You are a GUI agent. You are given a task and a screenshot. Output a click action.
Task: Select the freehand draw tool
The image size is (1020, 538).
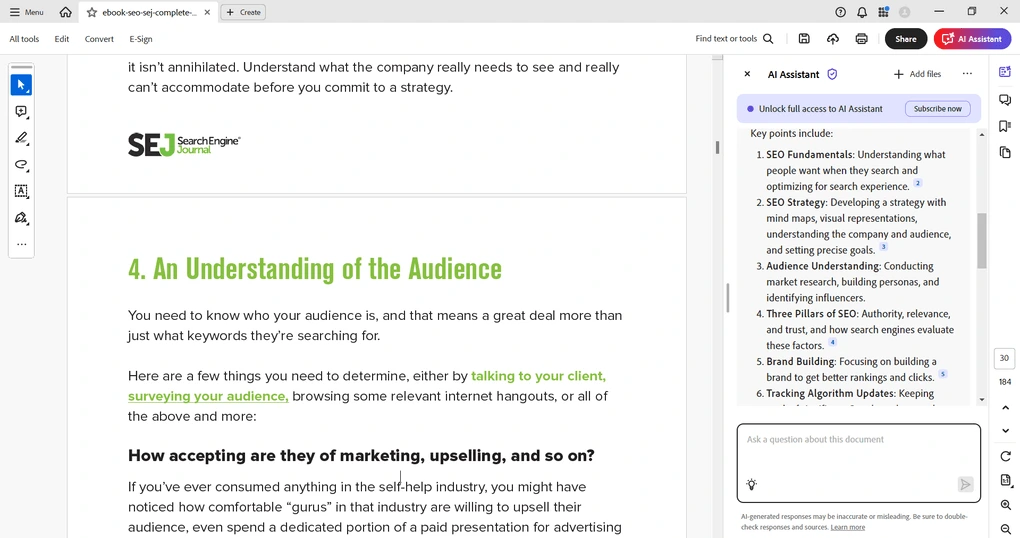tap(21, 165)
